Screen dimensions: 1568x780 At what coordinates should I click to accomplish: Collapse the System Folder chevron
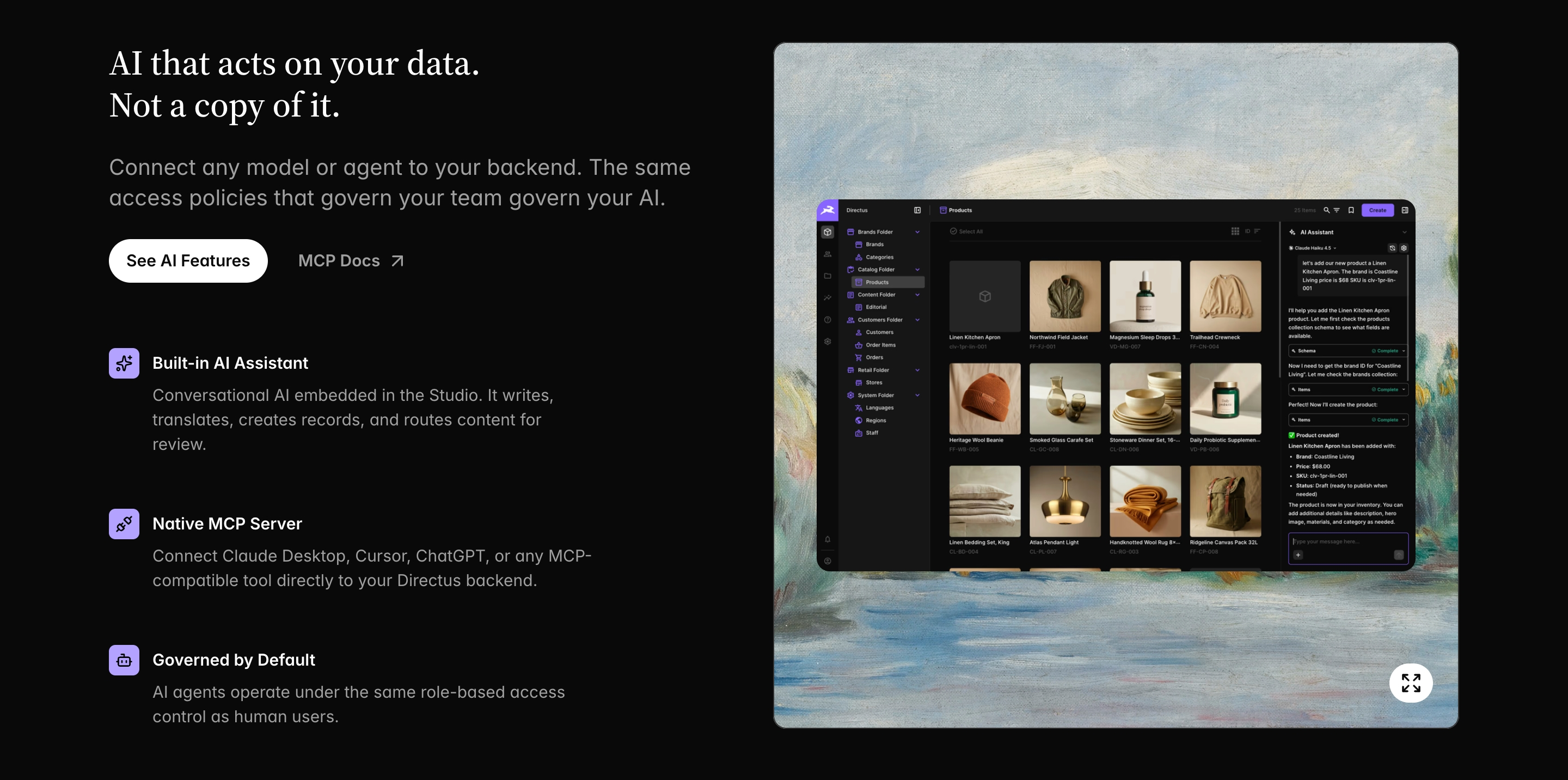[917, 395]
